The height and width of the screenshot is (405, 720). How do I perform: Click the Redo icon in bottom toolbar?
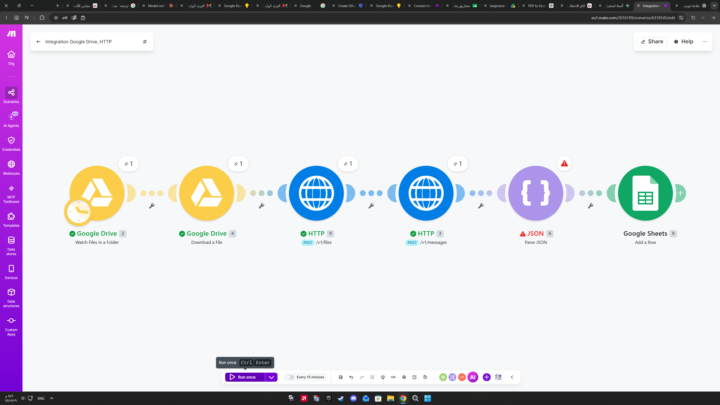[362, 377]
